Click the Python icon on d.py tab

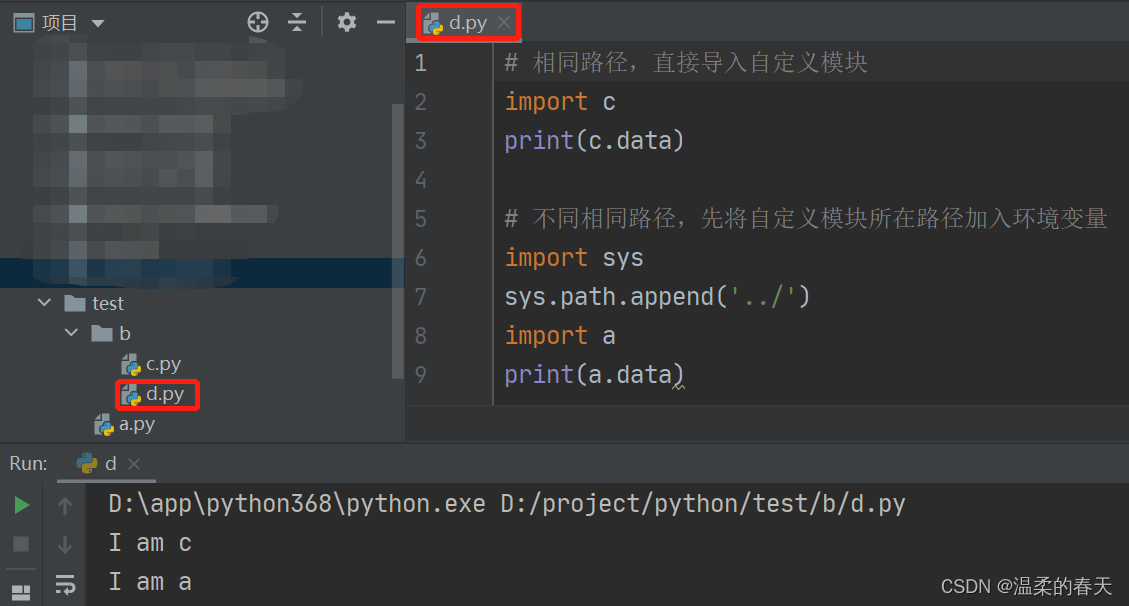tap(433, 24)
